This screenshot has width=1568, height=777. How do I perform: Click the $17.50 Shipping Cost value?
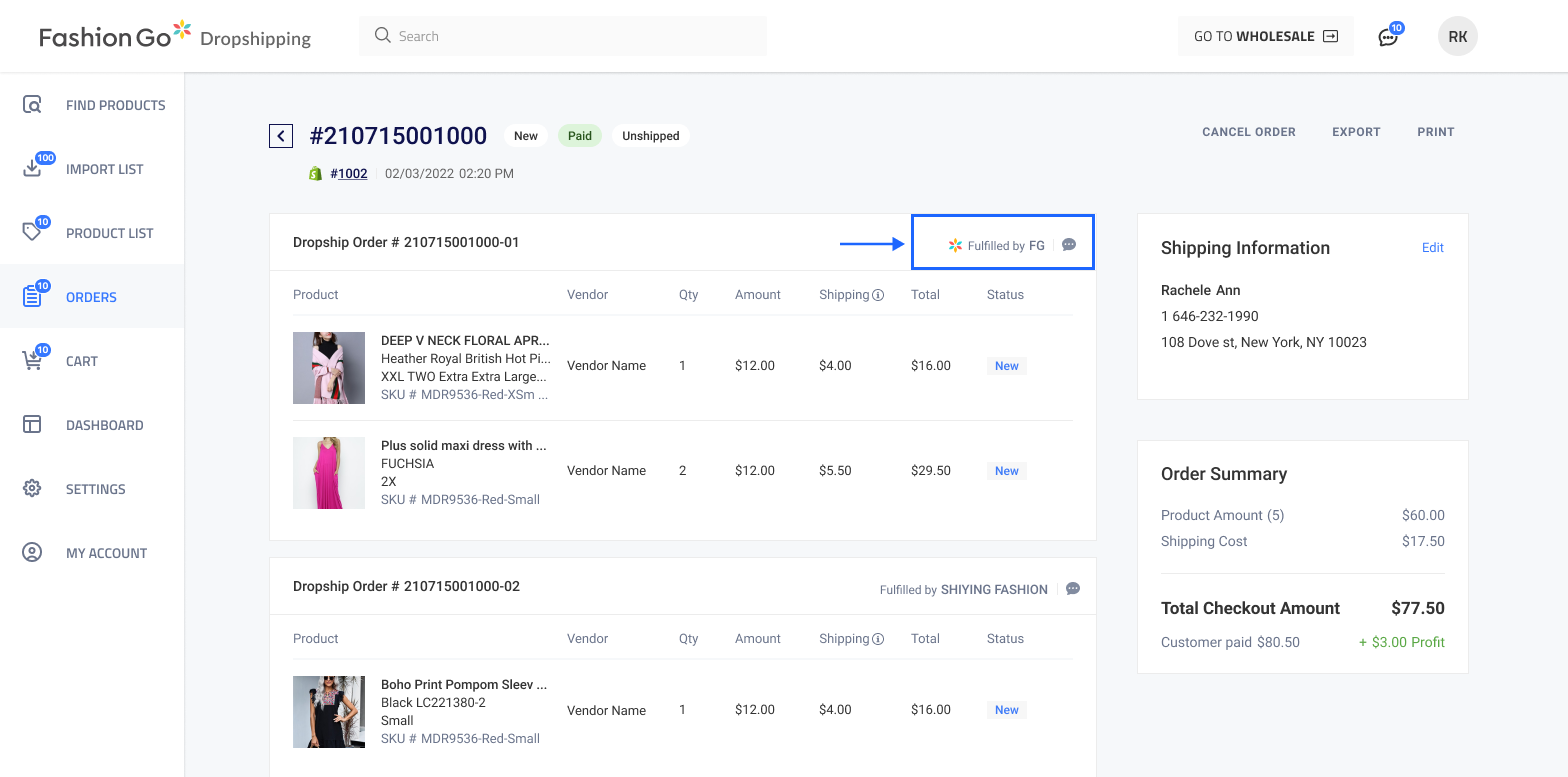pyautogui.click(x=1423, y=541)
